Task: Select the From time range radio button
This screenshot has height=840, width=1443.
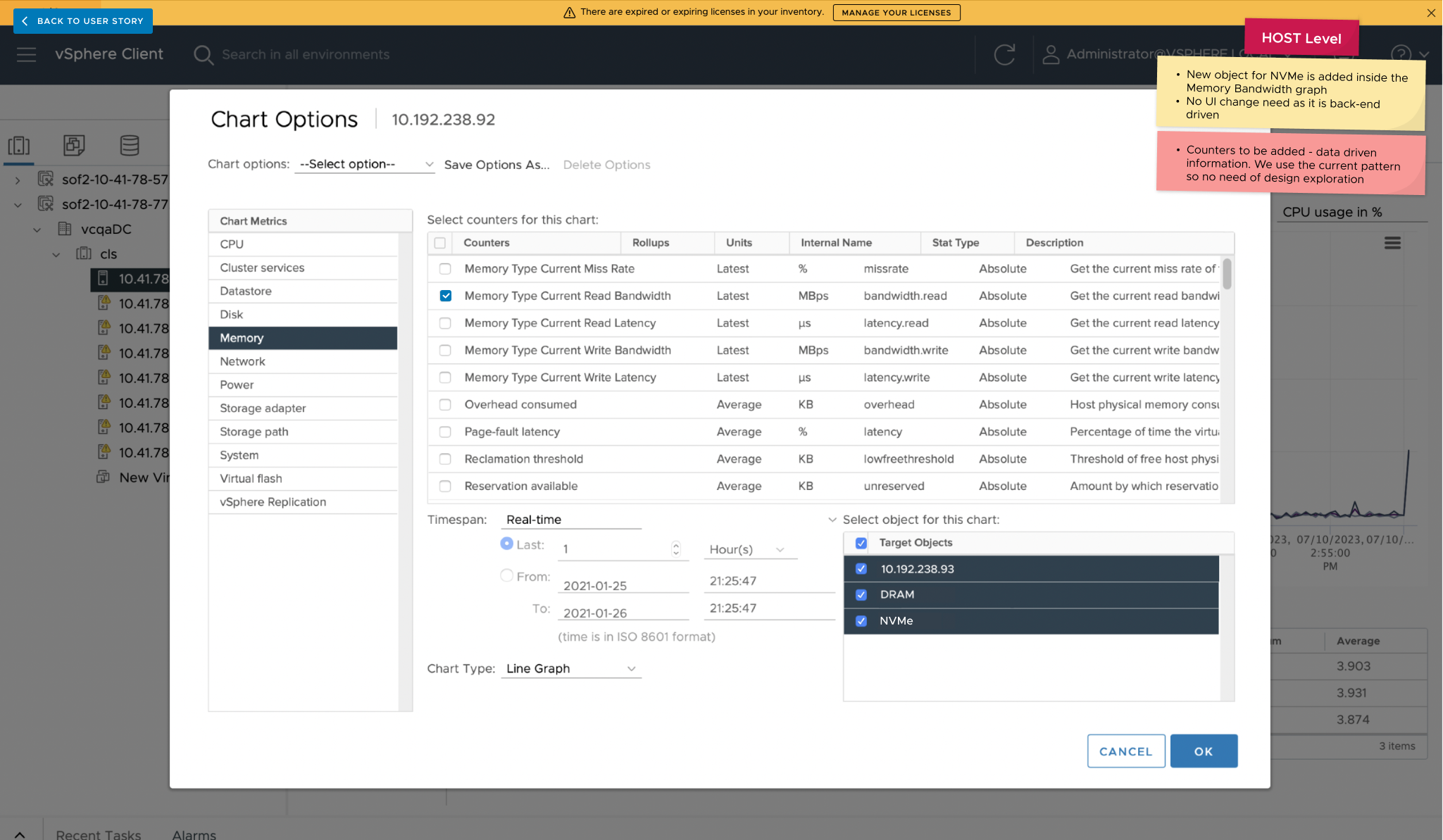Action: tap(506, 576)
